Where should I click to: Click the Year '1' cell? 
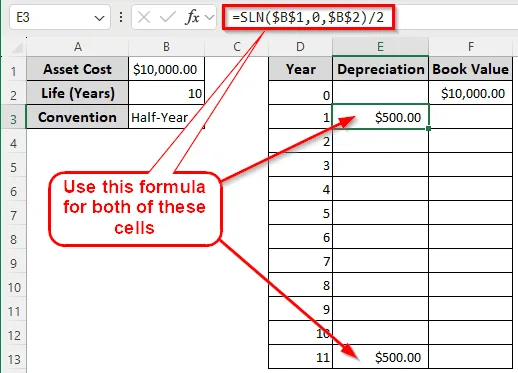click(x=300, y=117)
